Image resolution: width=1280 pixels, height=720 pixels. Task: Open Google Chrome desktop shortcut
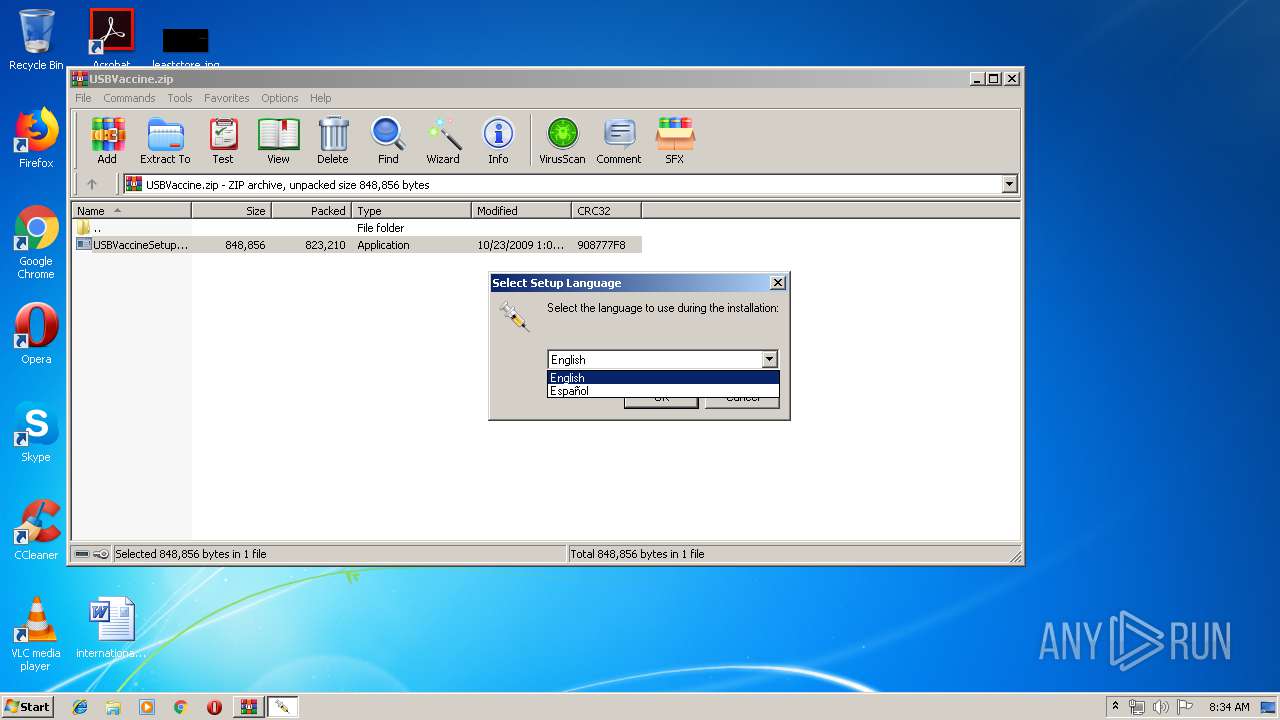click(x=36, y=242)
